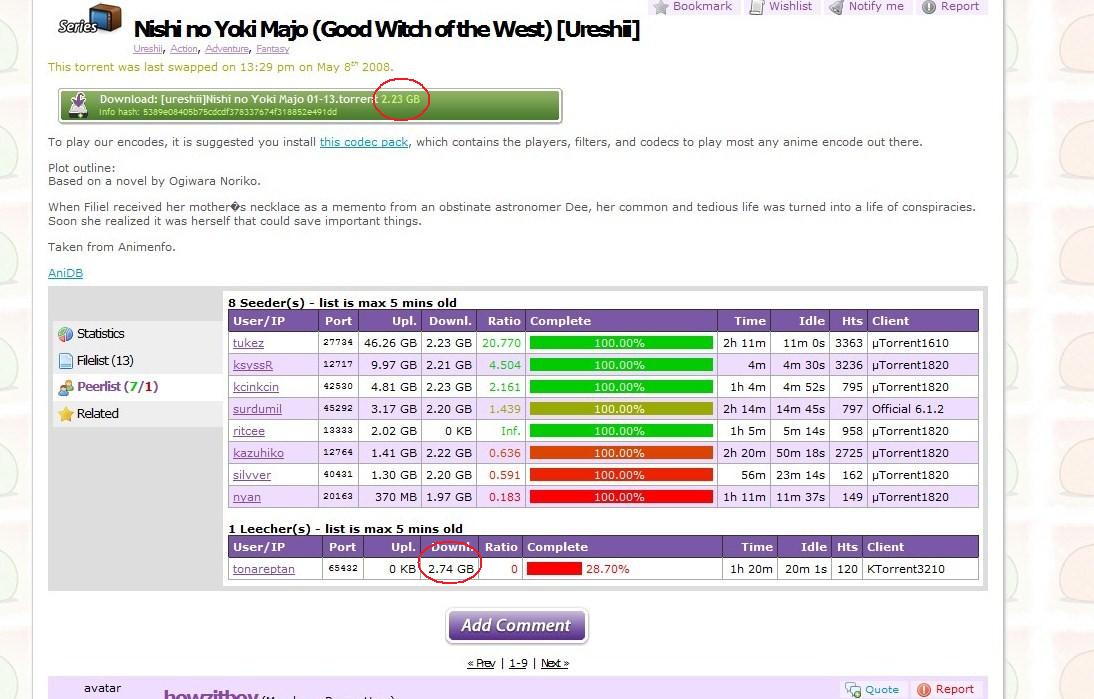Click surdumil olive 100.00% progress bar

point(621,409)
